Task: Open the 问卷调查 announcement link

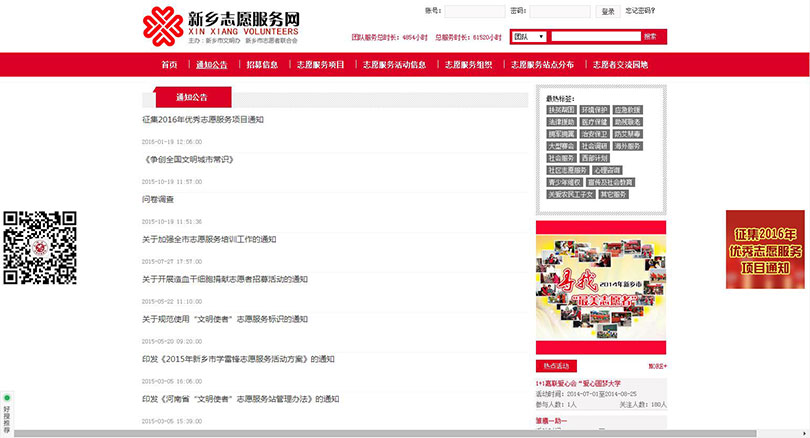Action: (158, 200)
